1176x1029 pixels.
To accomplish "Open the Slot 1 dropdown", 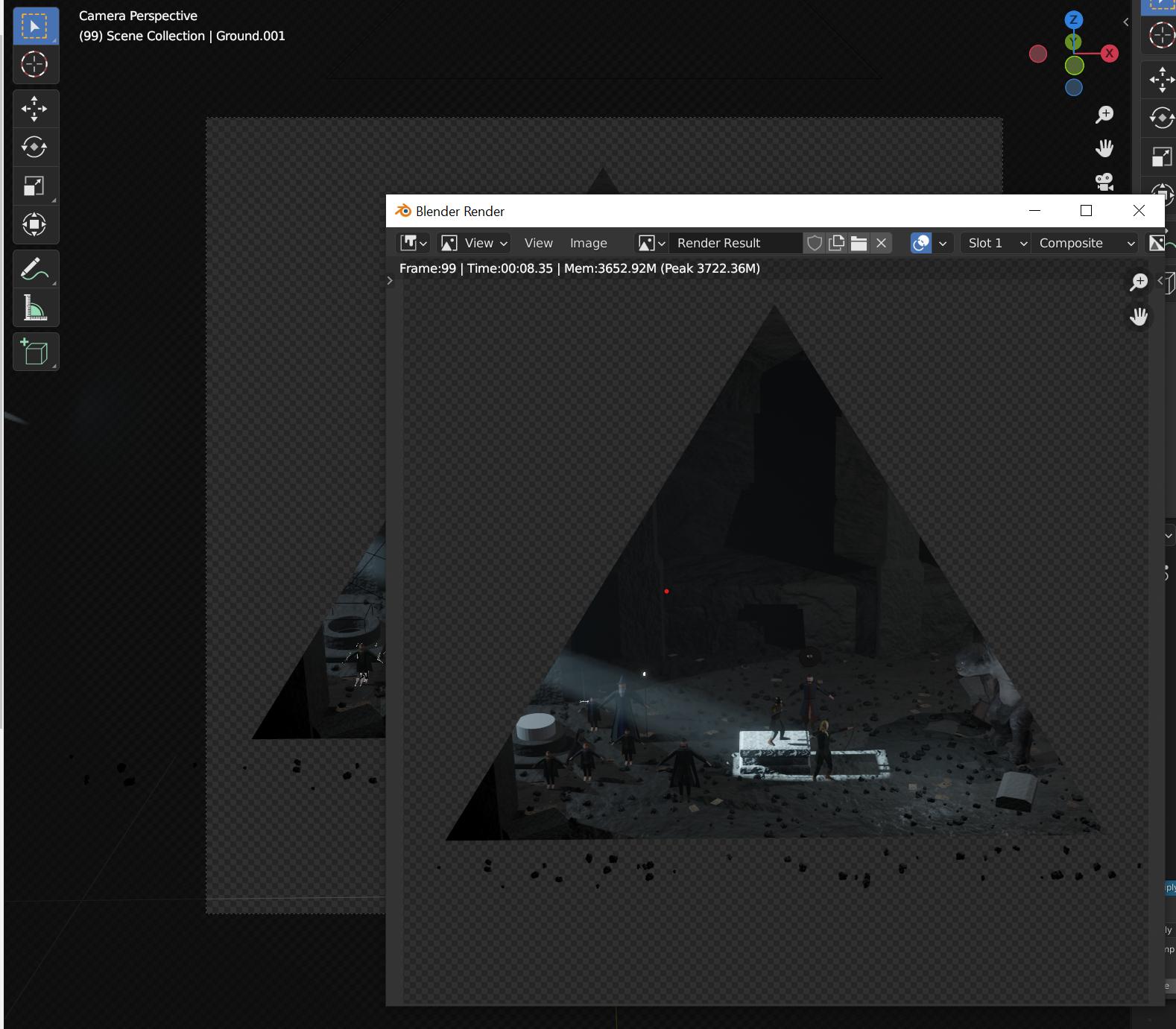I will click(x=996, y=243).
